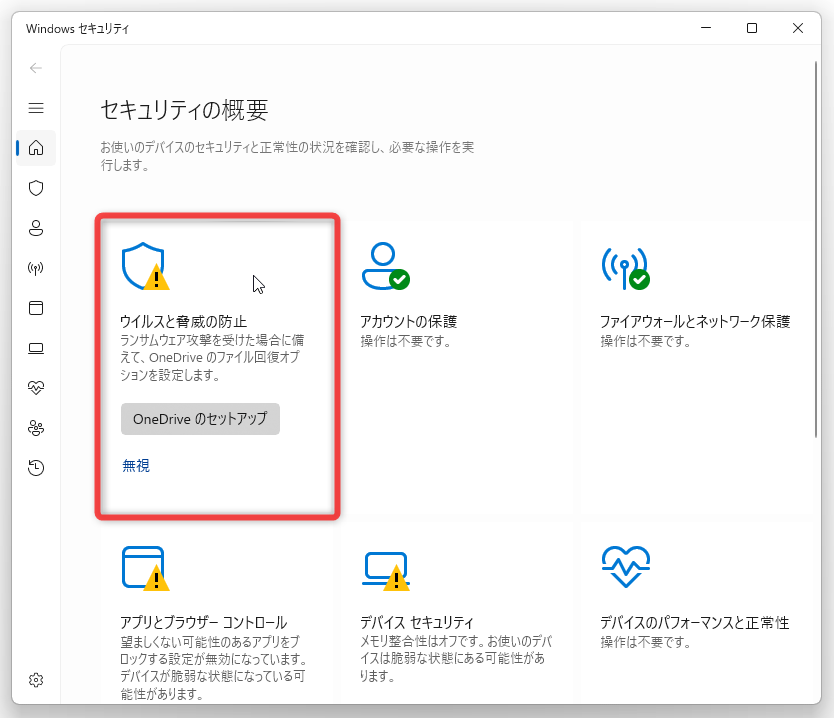This screenshot has width=834, height=718.
Task: Open the ウイルスと脅威の防止 heading
Action: point(184,321)
